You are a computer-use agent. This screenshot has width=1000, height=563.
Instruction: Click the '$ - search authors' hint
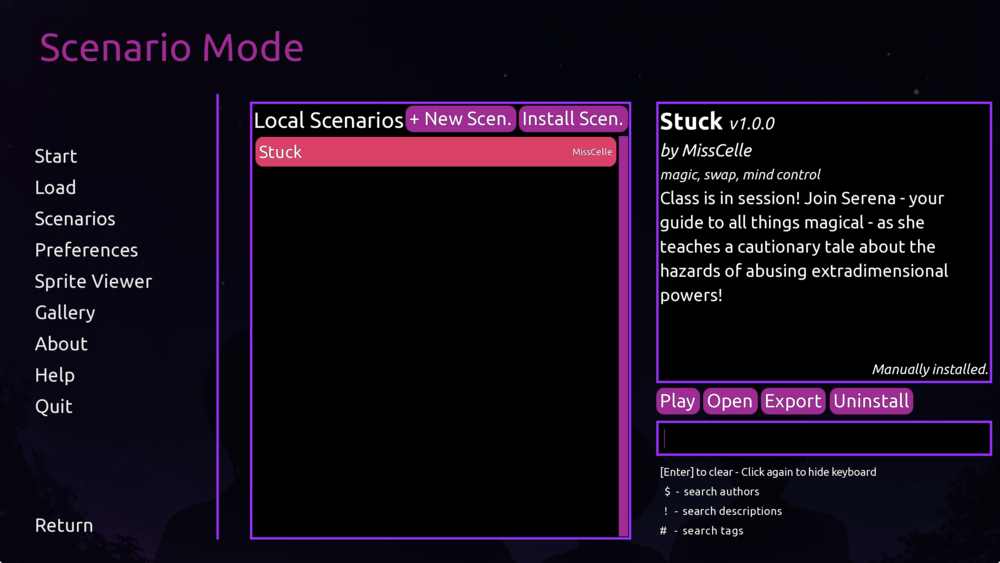711,492
